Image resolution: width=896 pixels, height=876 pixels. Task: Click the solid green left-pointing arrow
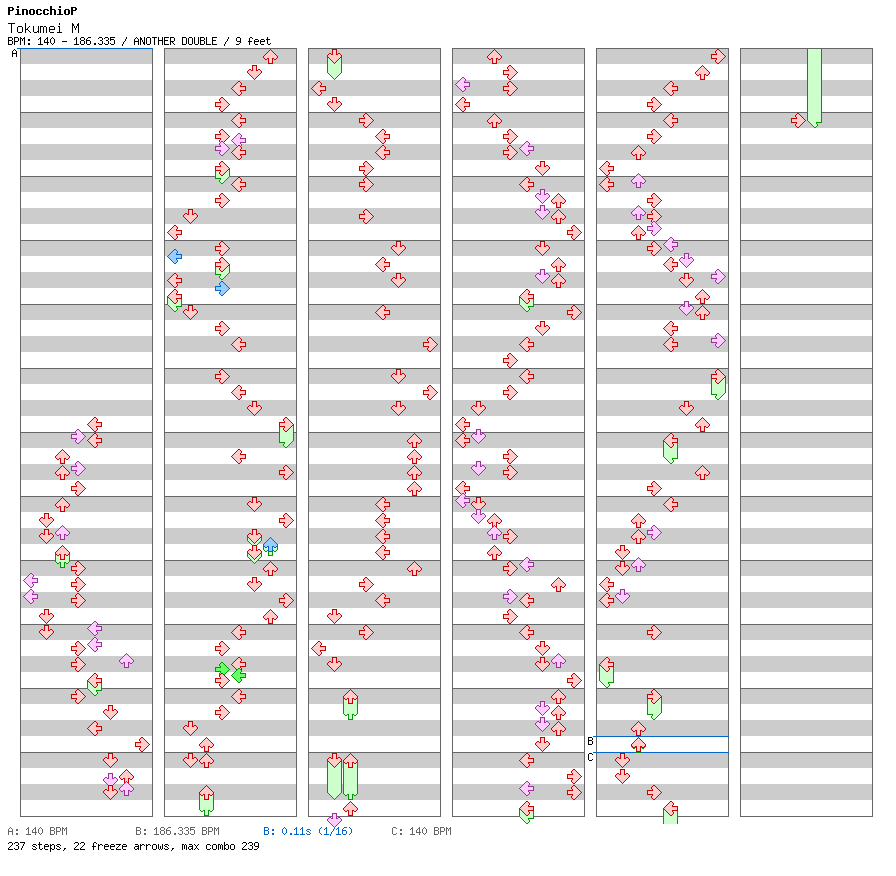[238, 675]
